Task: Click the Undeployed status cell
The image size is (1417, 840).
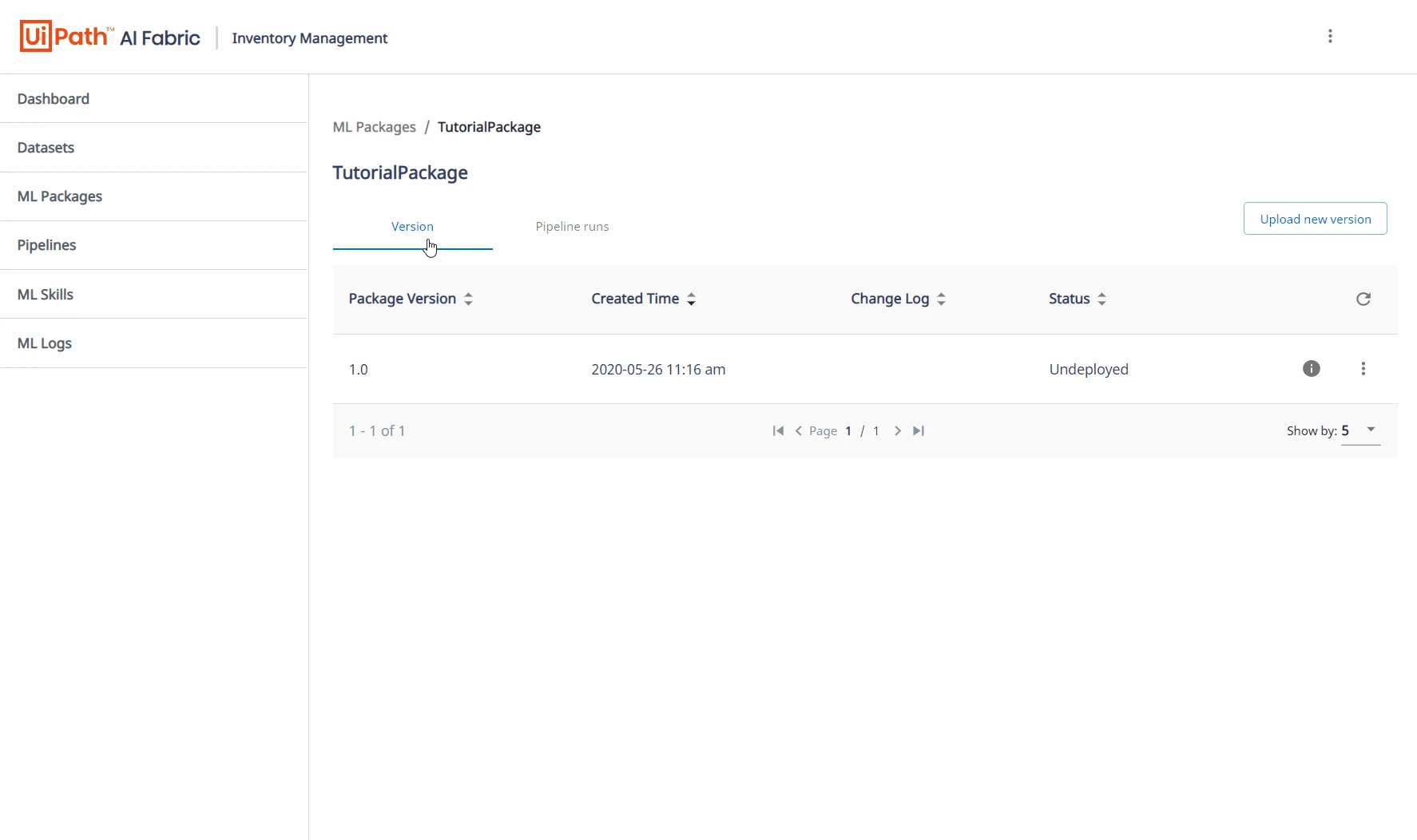Action: pos(1089,369)
